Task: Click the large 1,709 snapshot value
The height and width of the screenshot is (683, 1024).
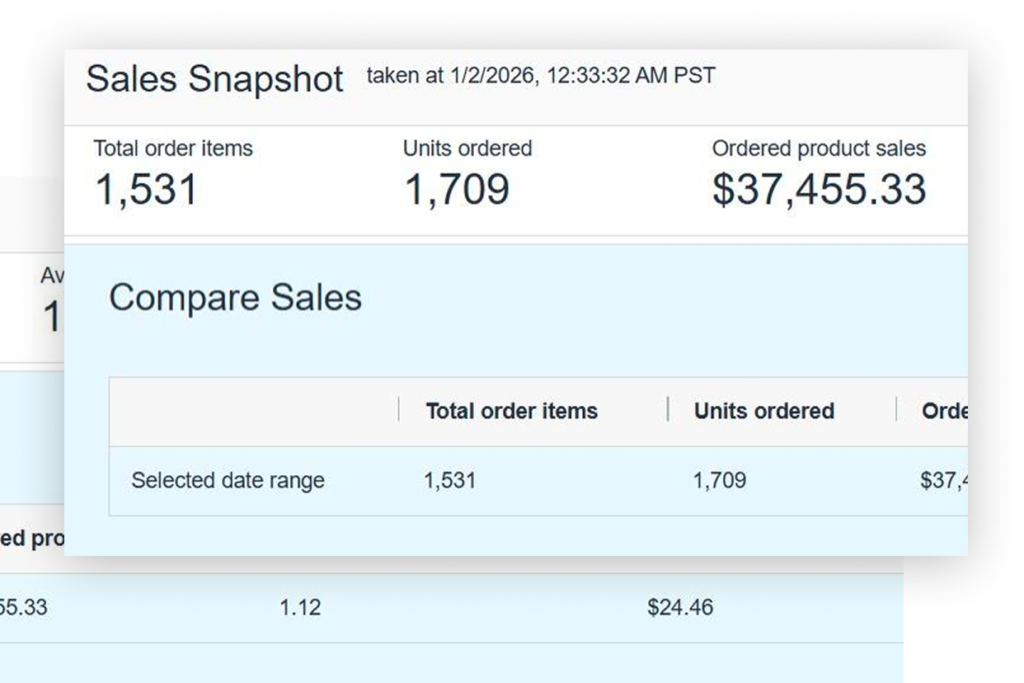Action: coord(456,189)
